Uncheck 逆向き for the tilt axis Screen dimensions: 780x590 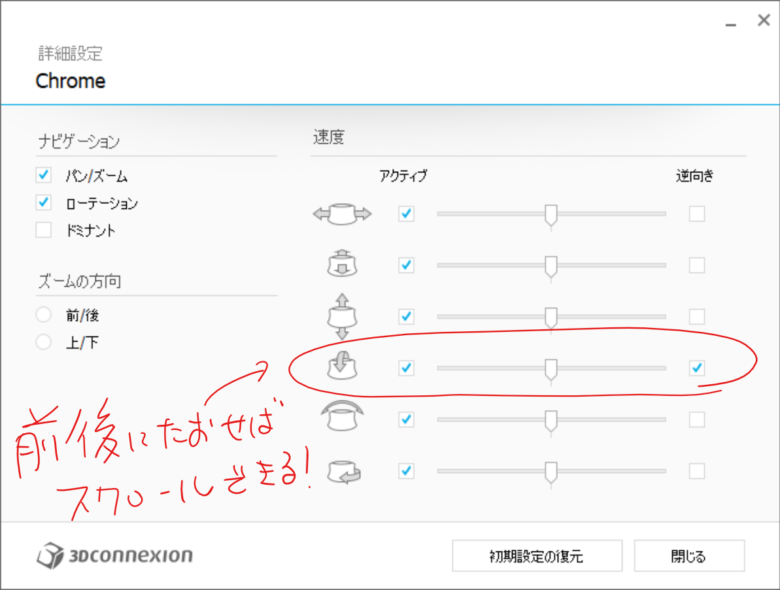point(697,368)
